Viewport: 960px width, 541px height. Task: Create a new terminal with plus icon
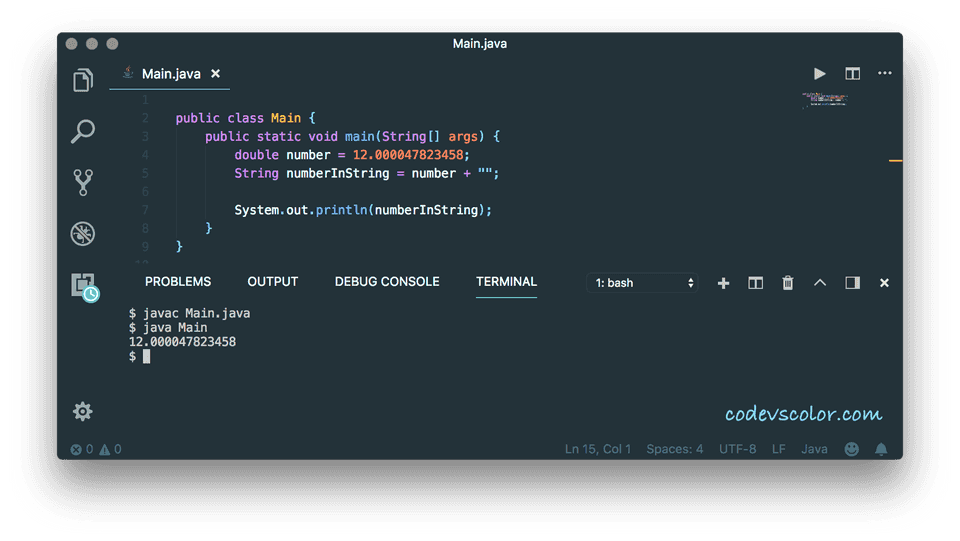(x=723, y=283)
